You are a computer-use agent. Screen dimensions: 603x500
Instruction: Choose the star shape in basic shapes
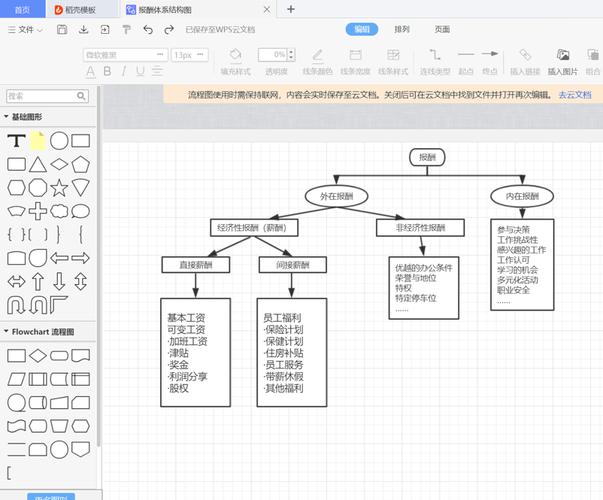[59, 187]
